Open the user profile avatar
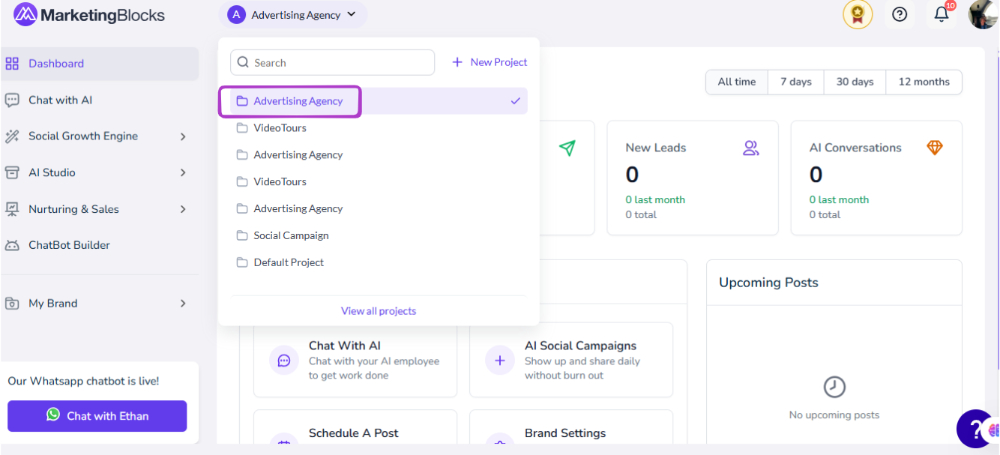 (983, 14)
